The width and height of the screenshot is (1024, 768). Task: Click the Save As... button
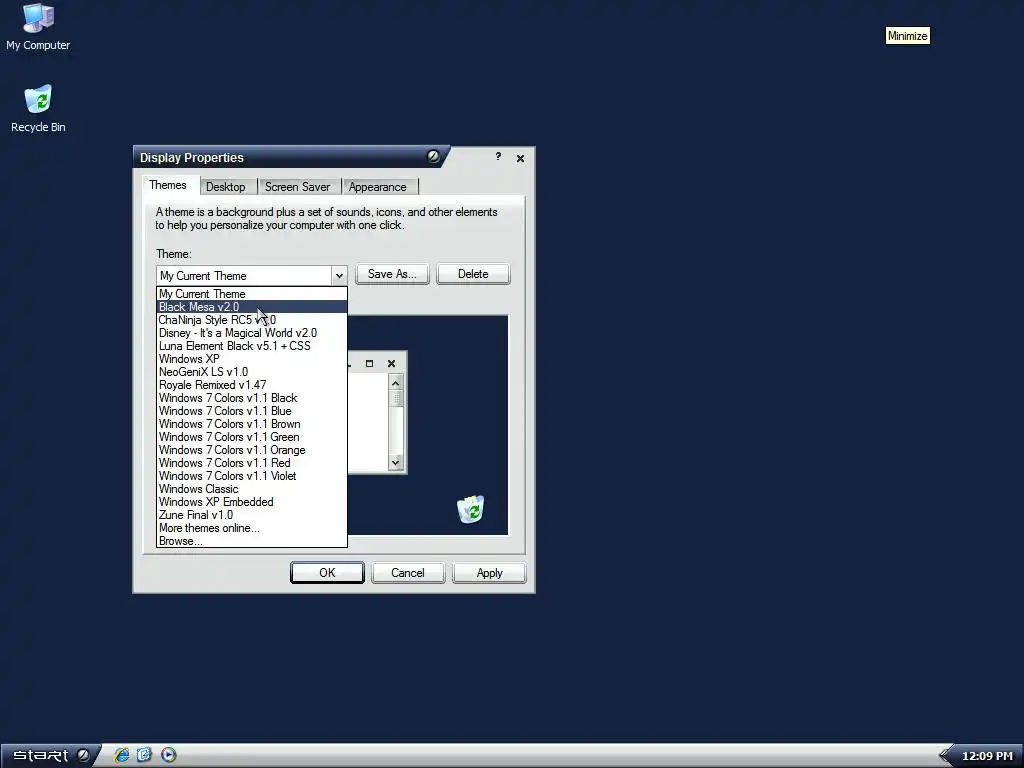pos(392,274)
